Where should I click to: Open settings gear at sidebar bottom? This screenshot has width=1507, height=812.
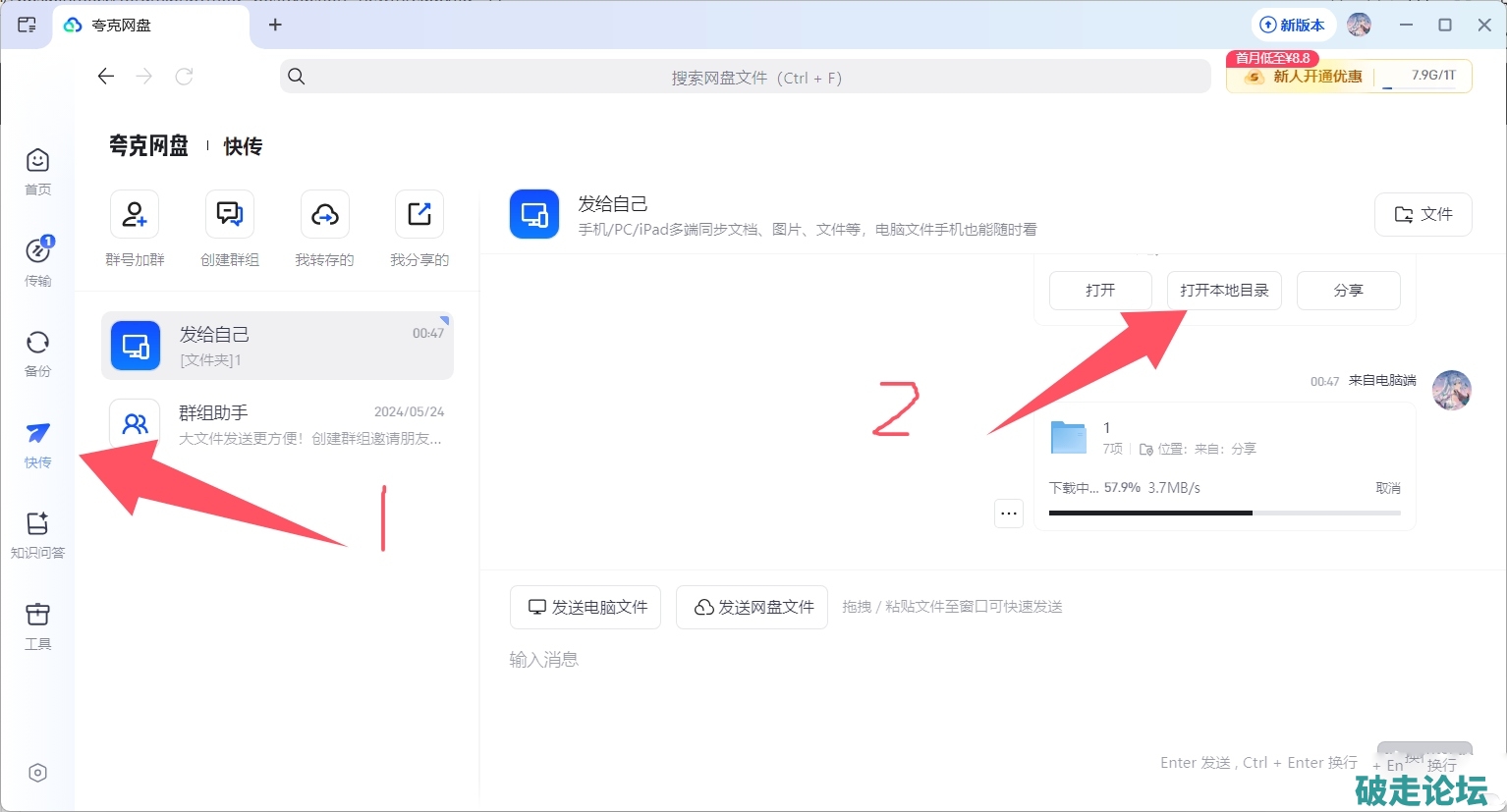pos(37,773)
